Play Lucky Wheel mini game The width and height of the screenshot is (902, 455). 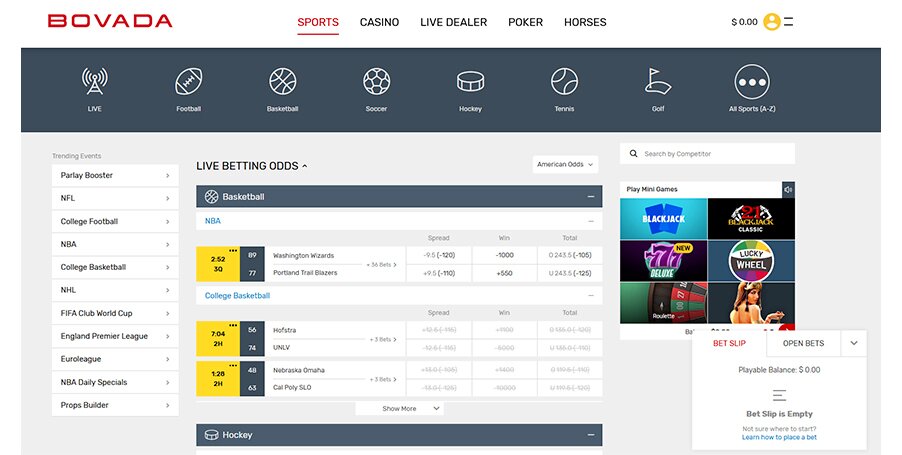[x=751, y=261]
